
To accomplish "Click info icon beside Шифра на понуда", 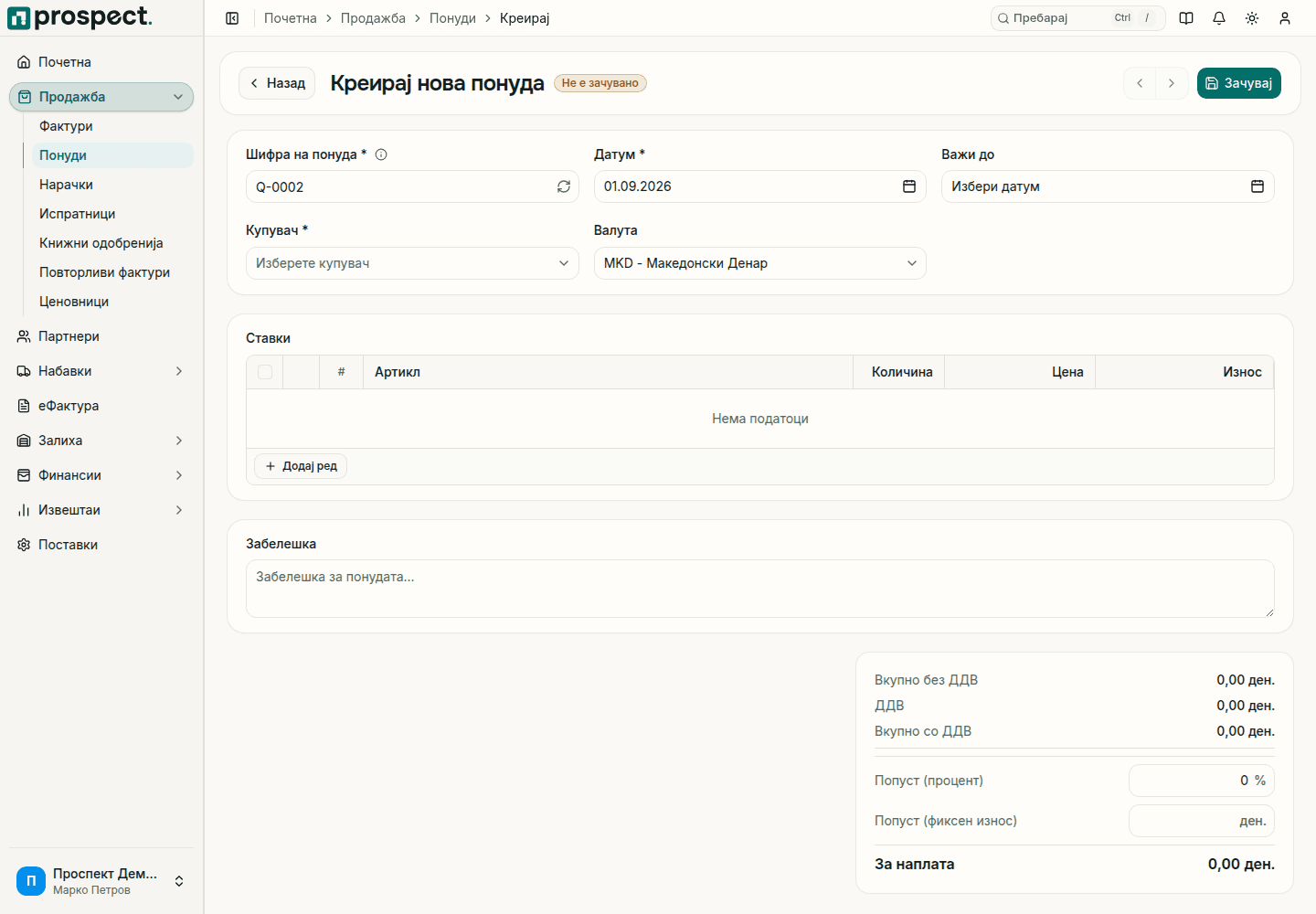I will point(381,154).
